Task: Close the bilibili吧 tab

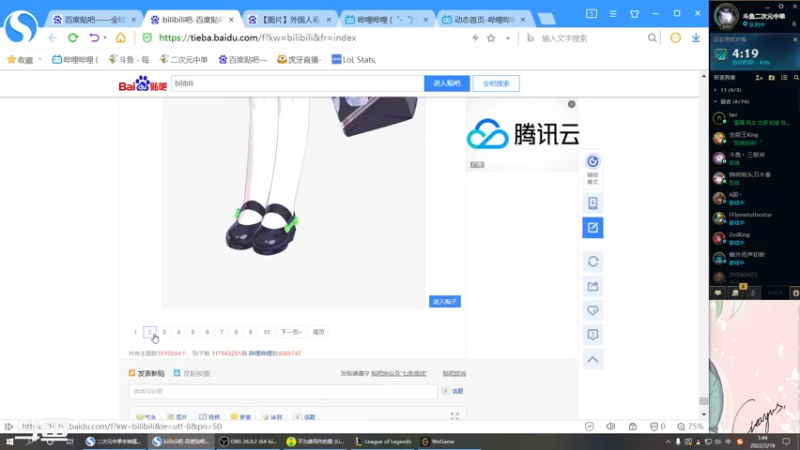Action: tap(231, 20)
